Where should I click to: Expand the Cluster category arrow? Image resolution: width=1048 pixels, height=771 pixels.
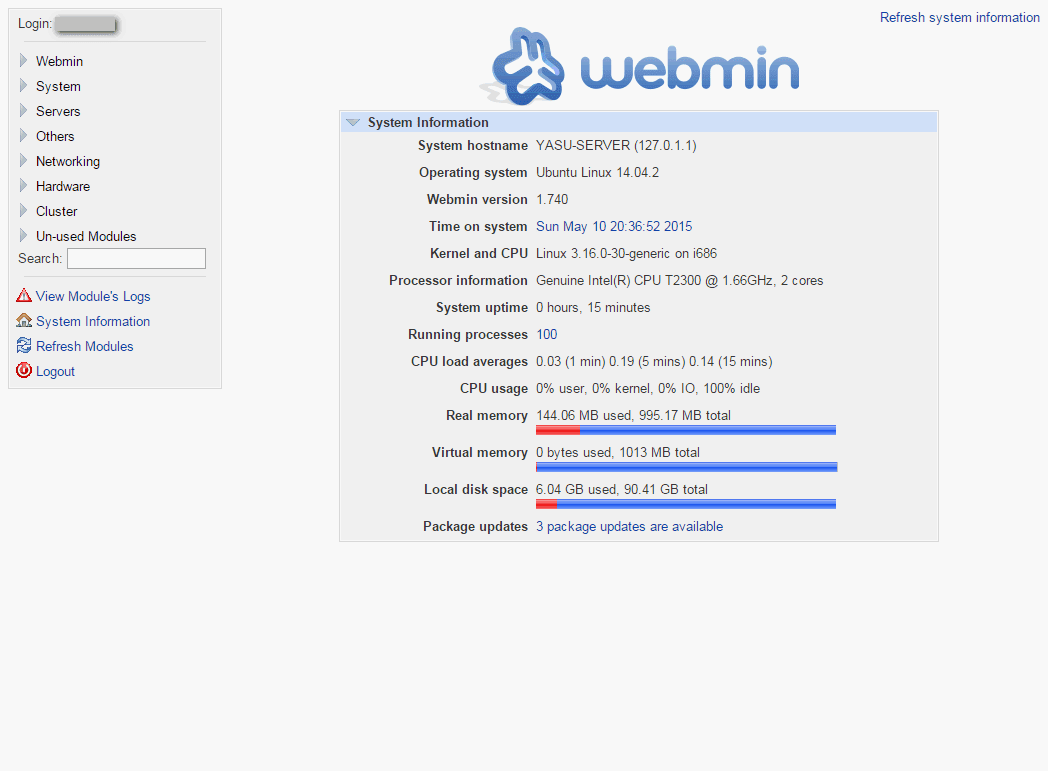coord(23,210)
